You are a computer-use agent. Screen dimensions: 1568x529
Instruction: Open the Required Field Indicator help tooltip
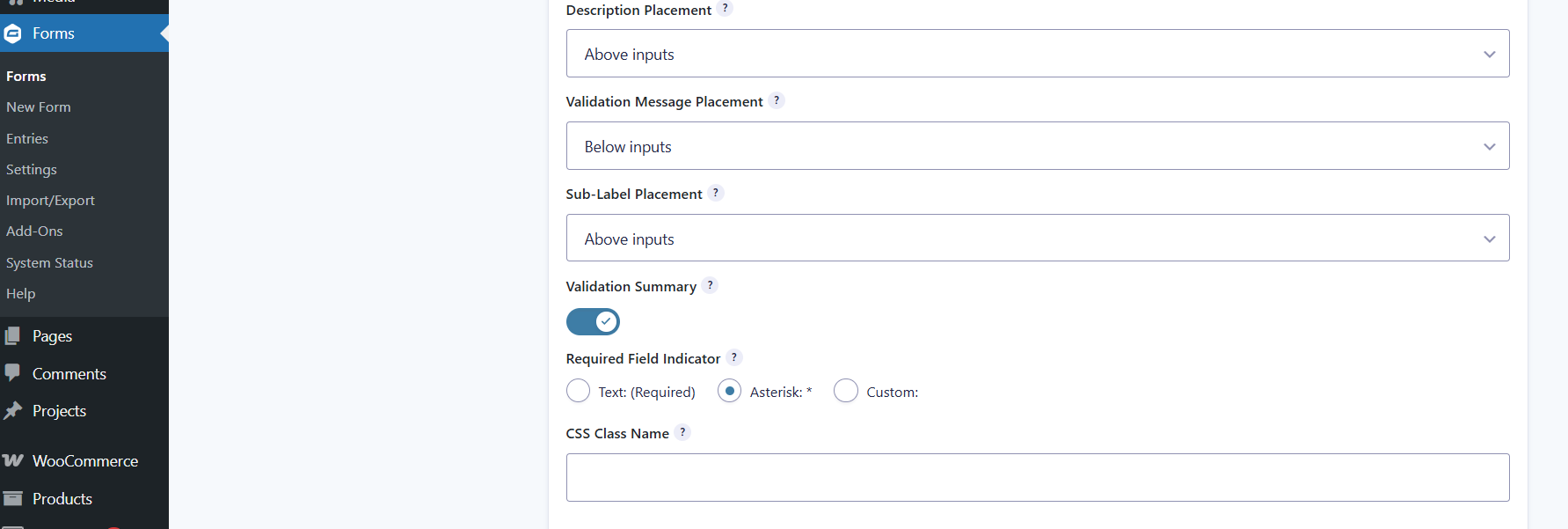tap(734, 357)
